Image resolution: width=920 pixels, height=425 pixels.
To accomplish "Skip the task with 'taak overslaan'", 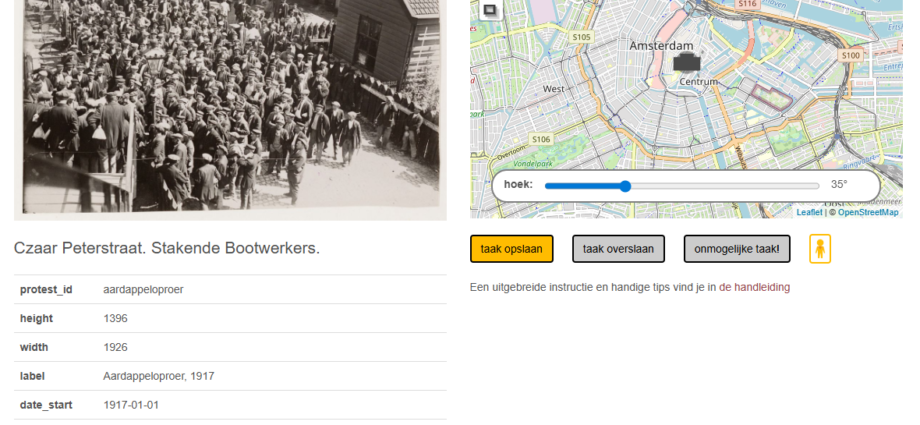I will (x=618, y=249).
